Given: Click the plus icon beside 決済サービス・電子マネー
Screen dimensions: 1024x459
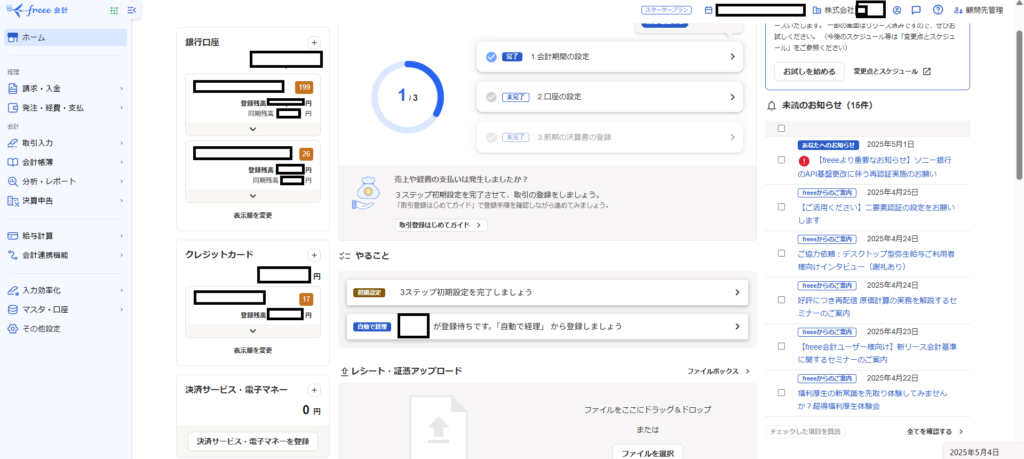Looking at the screenshot, I should click(x=314, y=390).
